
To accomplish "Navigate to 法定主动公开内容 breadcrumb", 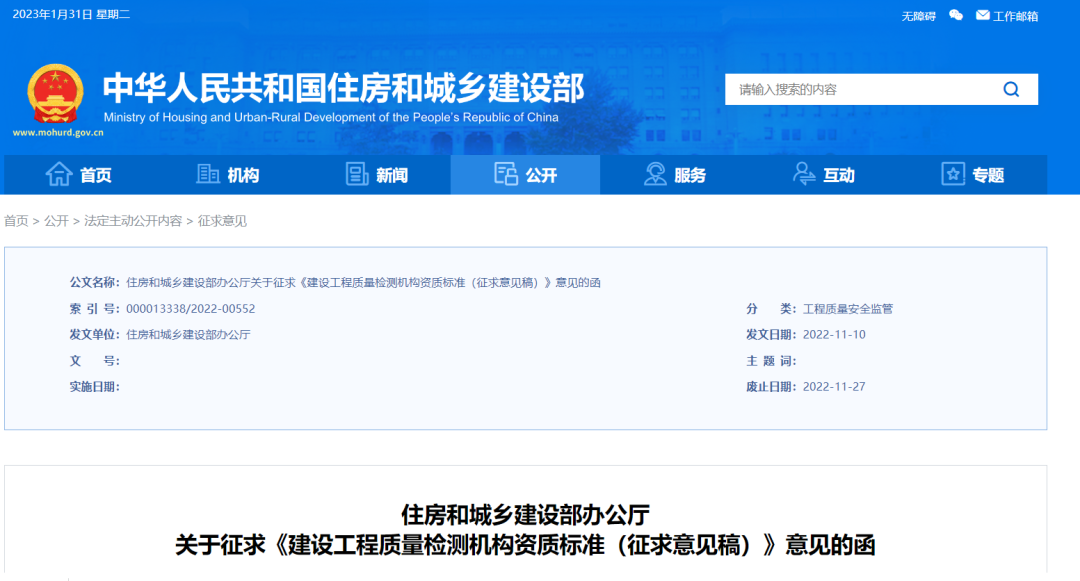I will click(133, 221).
